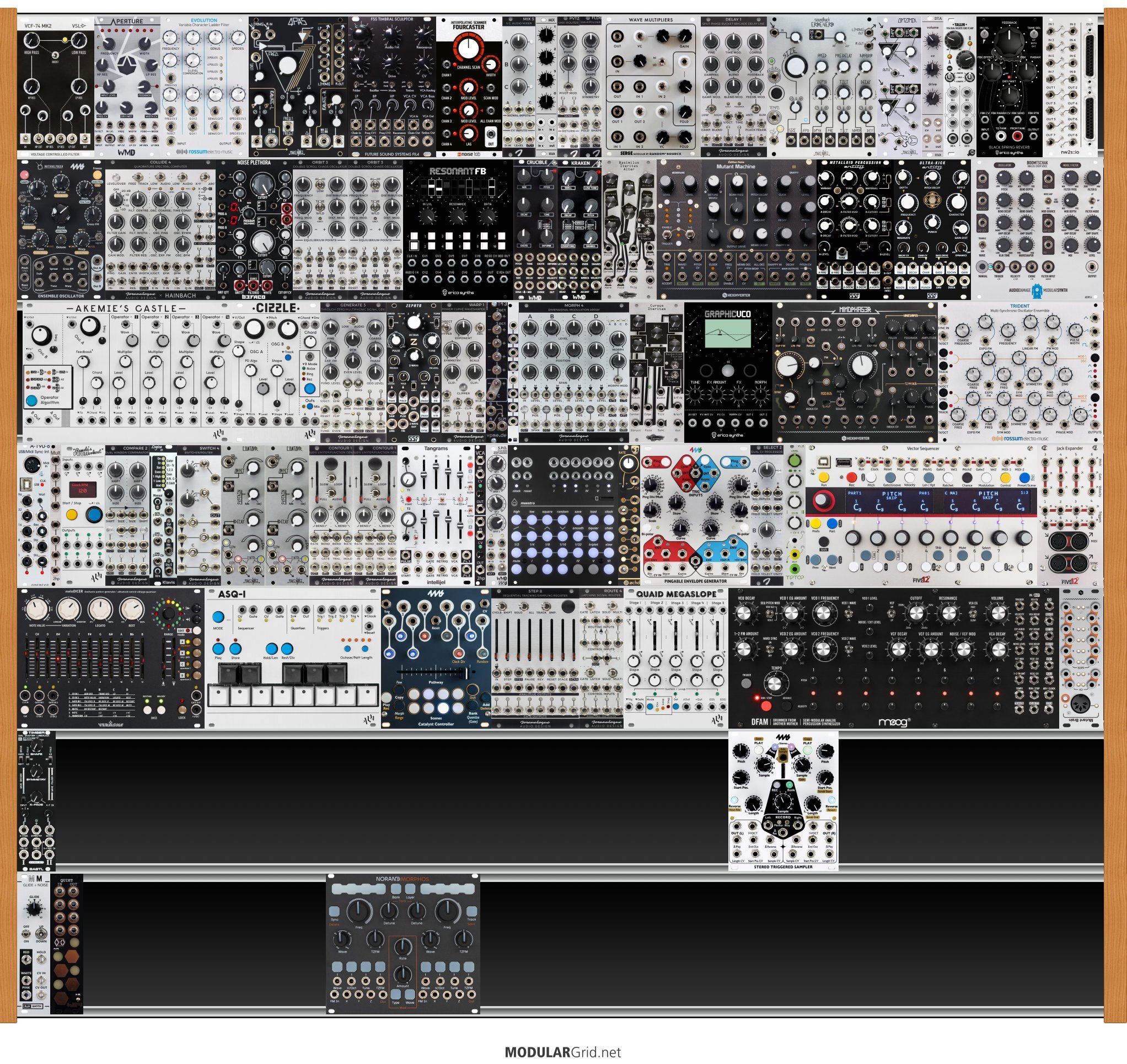
Task: Click the "Catalyst Controller" label text
Action: pos(436,724)
